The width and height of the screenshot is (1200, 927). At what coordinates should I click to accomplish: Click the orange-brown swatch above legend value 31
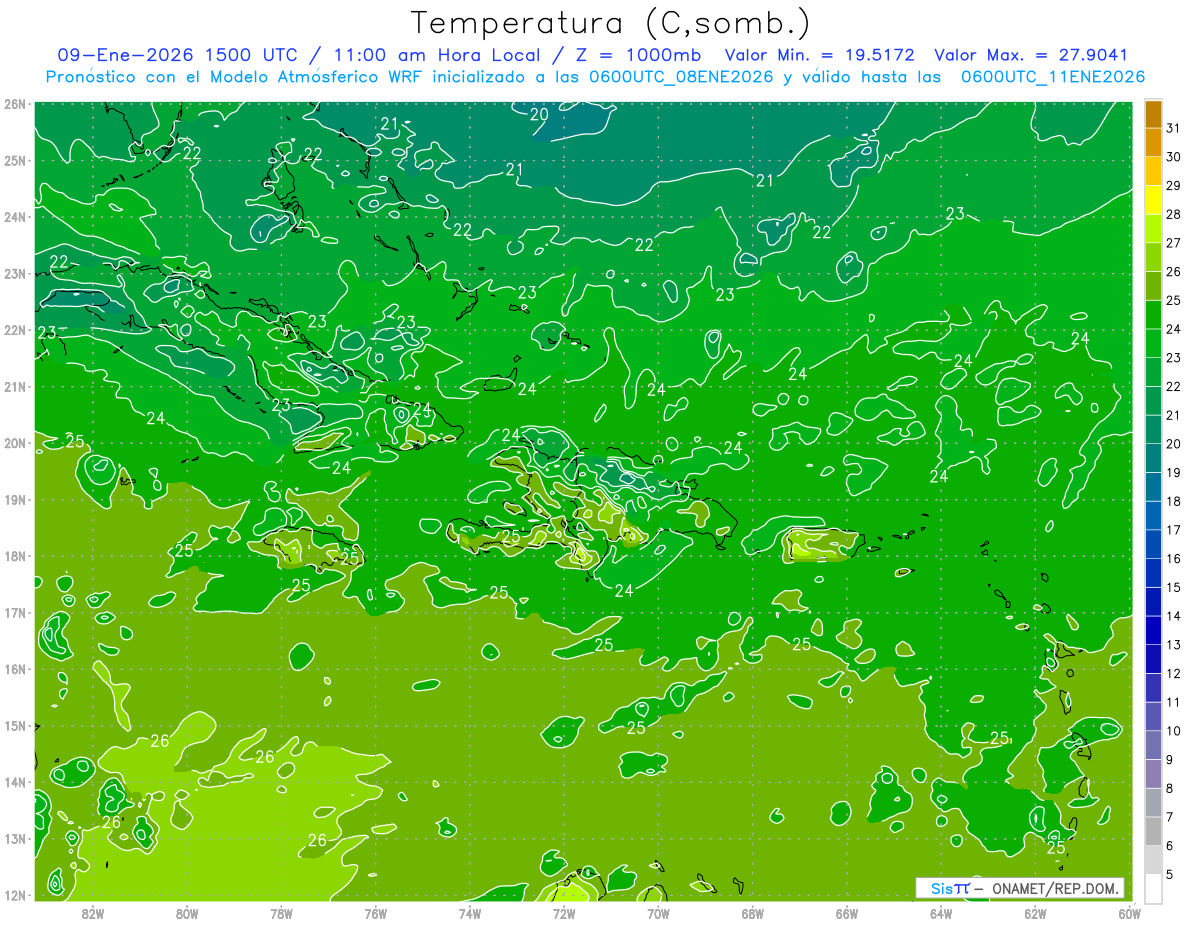click(1153, 114)
